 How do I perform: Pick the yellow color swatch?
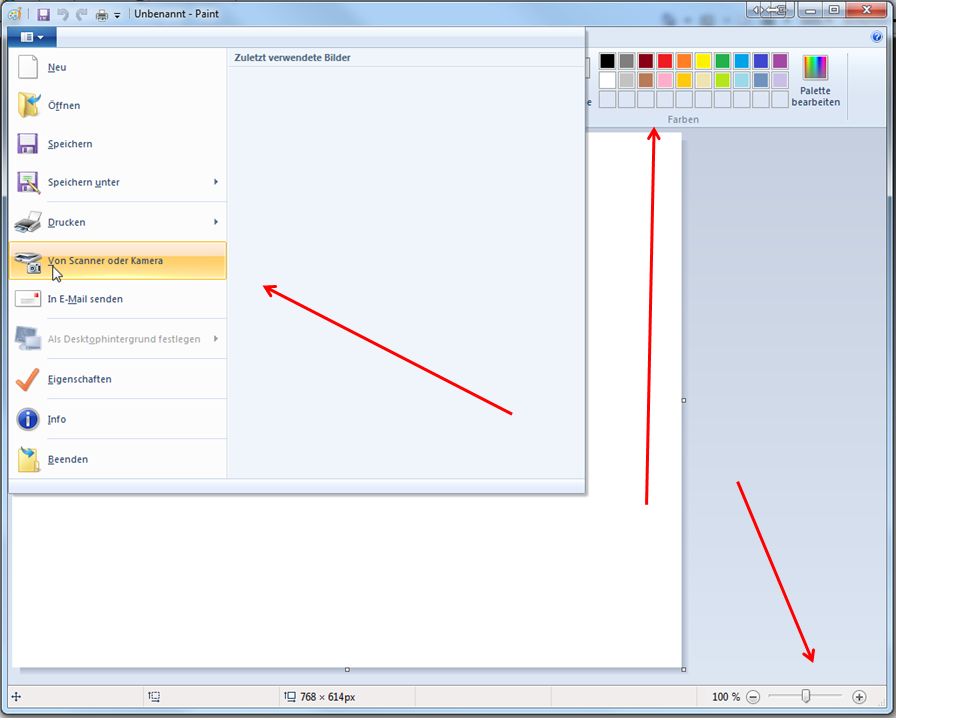coord(703,61)
